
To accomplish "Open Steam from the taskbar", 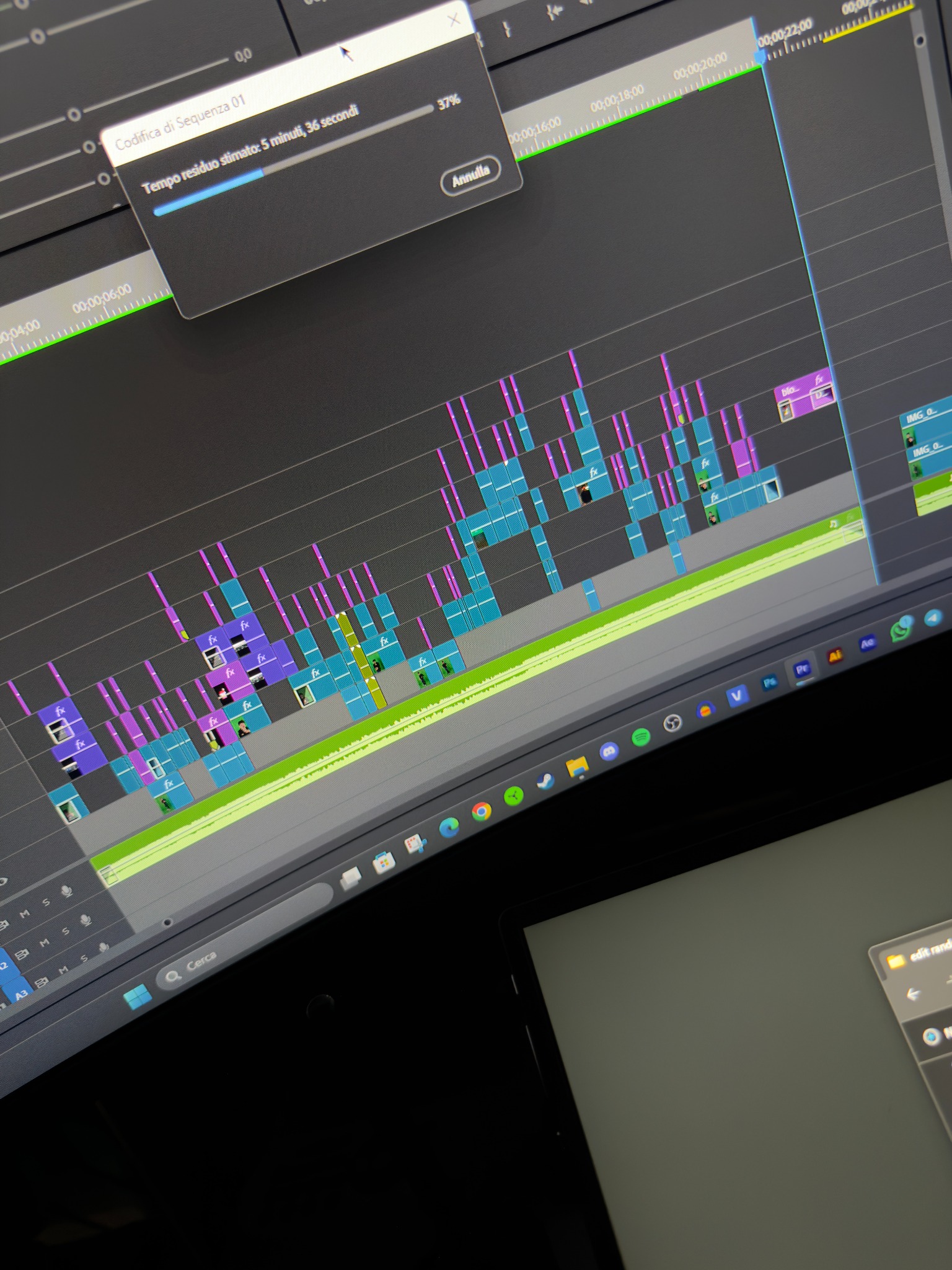I will [x=545, y=781].
